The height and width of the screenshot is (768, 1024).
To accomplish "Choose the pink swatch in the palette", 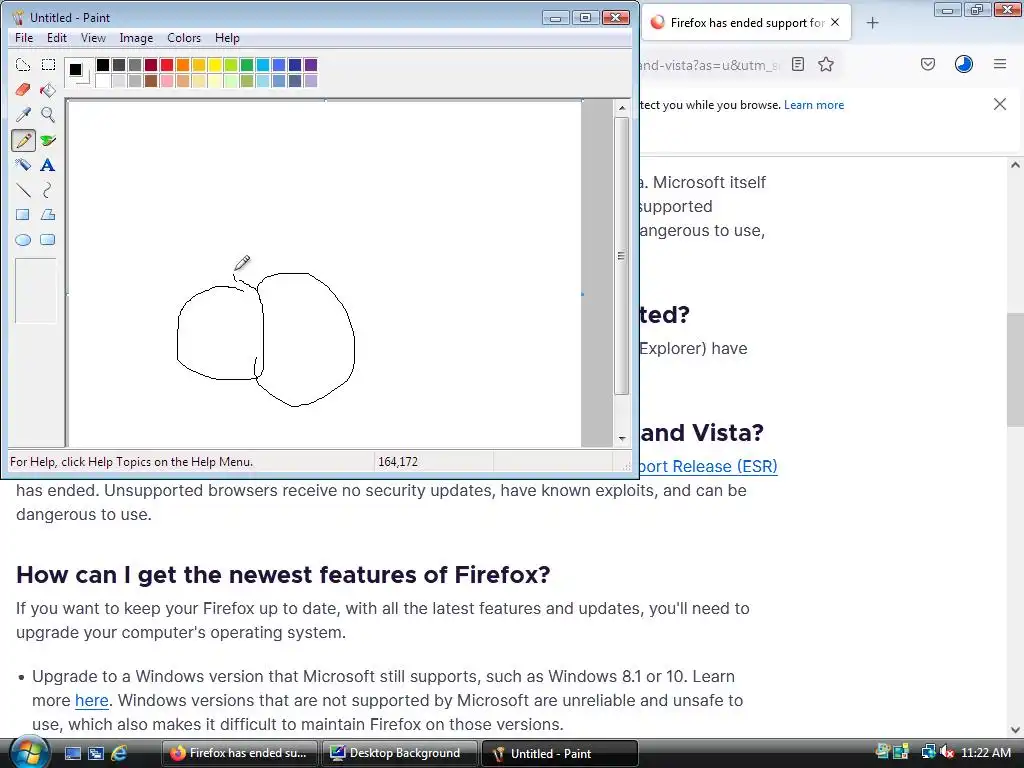I will click(167, 81).
